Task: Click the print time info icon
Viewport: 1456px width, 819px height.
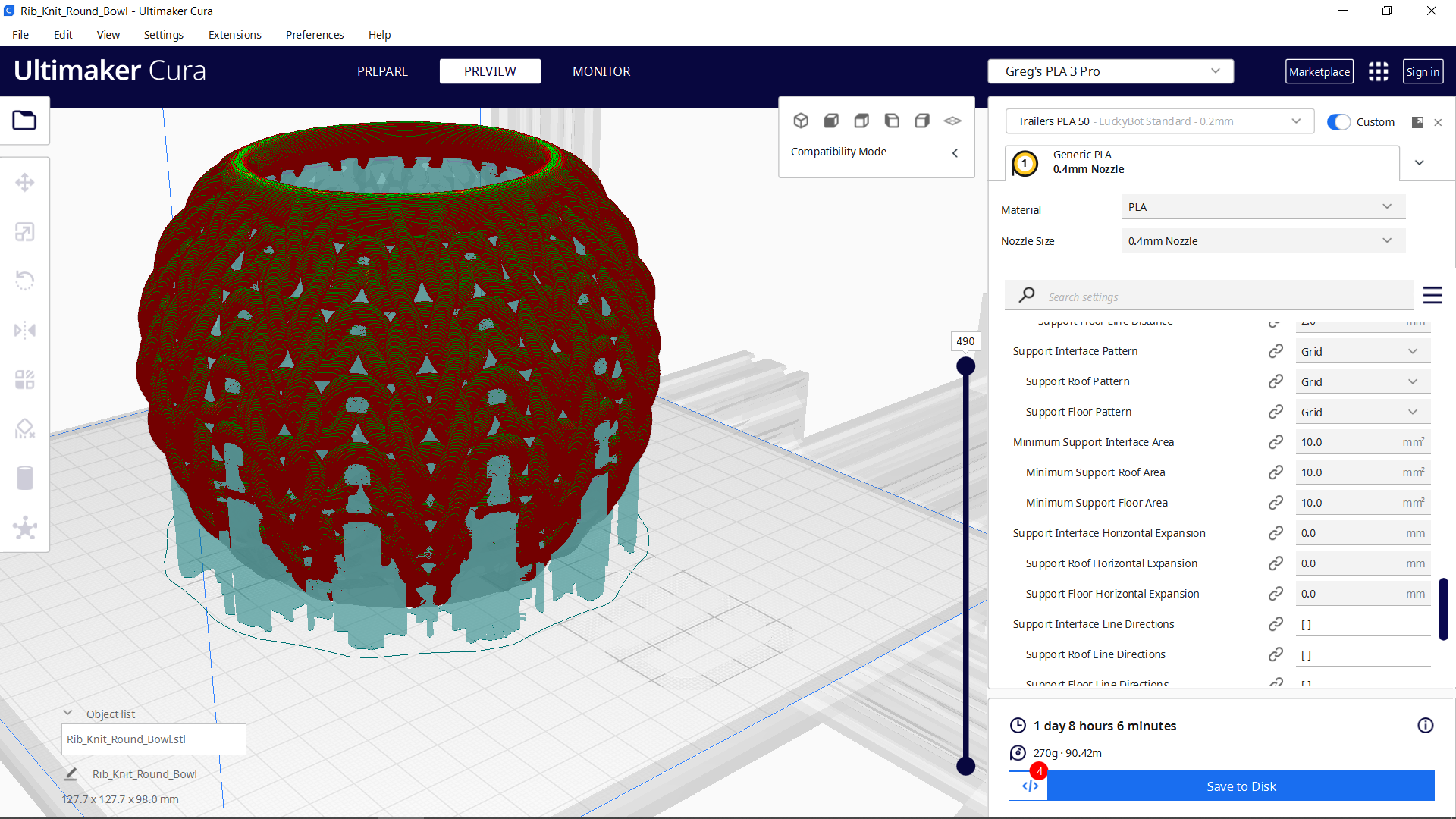Action: coord(1425,726)
